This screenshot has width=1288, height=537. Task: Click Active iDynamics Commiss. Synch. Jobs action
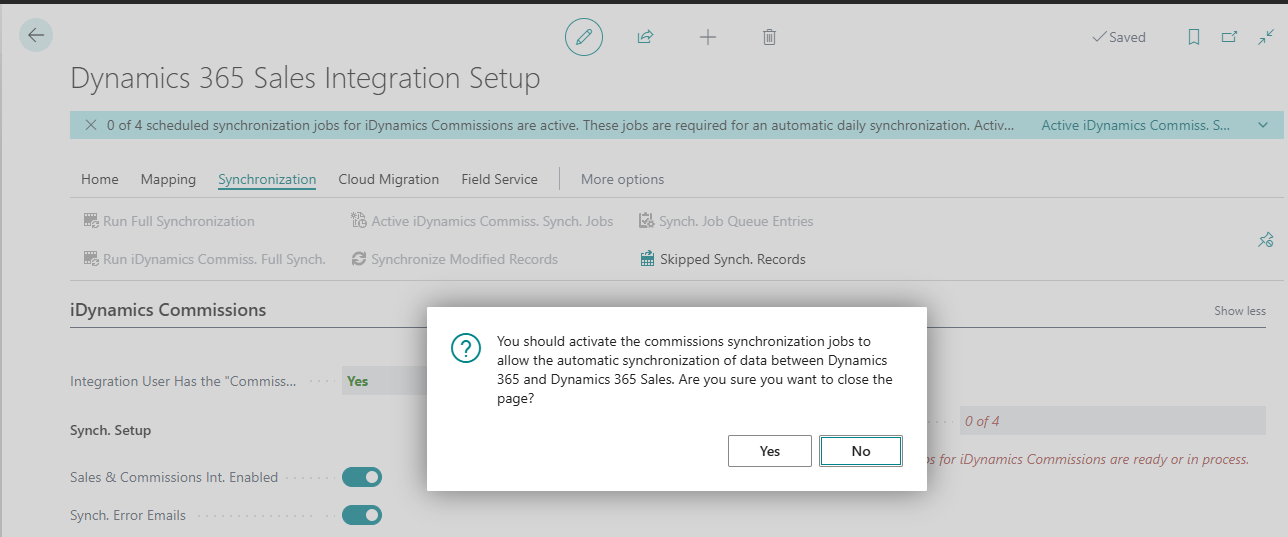pos(482,221)
